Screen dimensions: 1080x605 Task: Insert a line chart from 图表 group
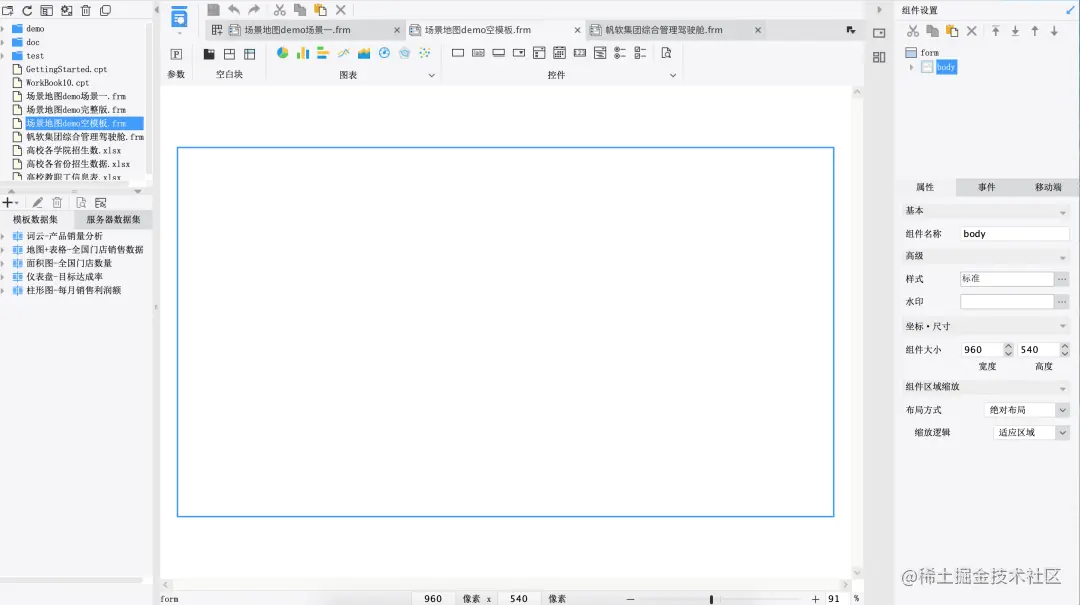[x=344, y=53]
